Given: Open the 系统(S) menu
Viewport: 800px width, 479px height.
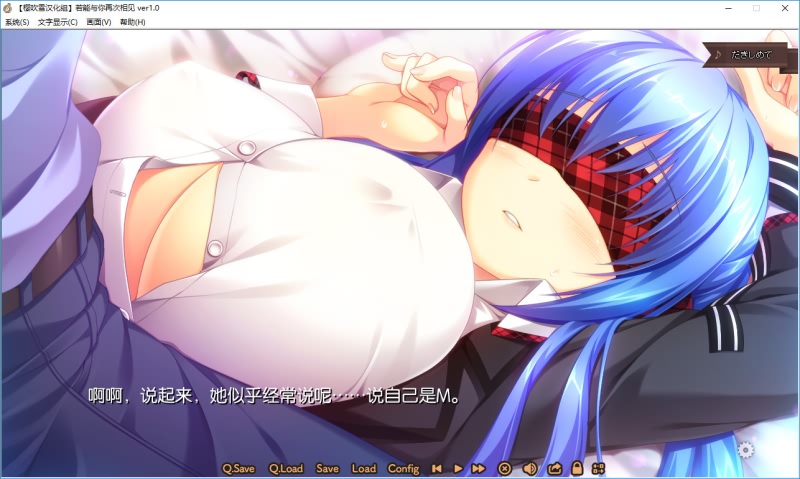Looking at the screenshot, I should pos(17,22).
